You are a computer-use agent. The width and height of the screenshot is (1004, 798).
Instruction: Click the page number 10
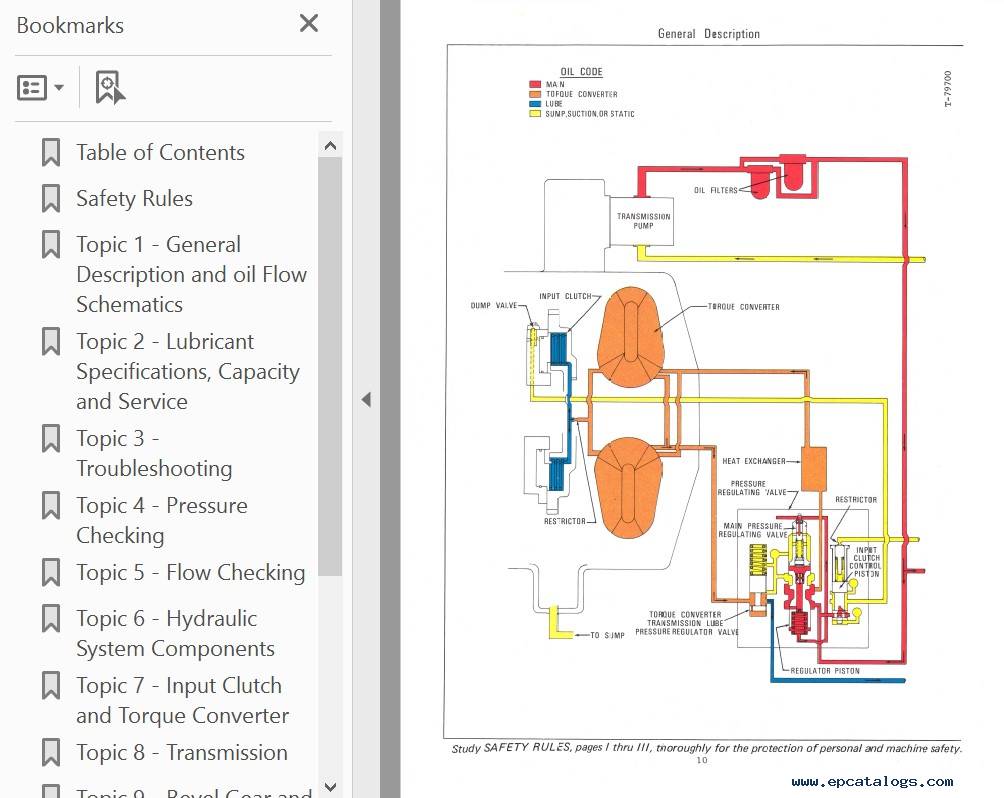pos(702,760)
